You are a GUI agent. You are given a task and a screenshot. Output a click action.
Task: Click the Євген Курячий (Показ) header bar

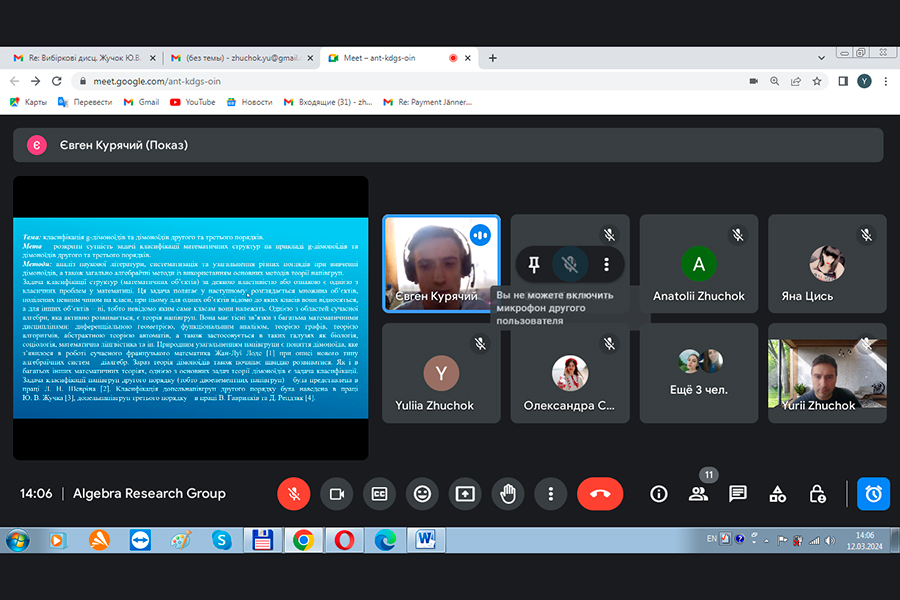tap(448, 145)
